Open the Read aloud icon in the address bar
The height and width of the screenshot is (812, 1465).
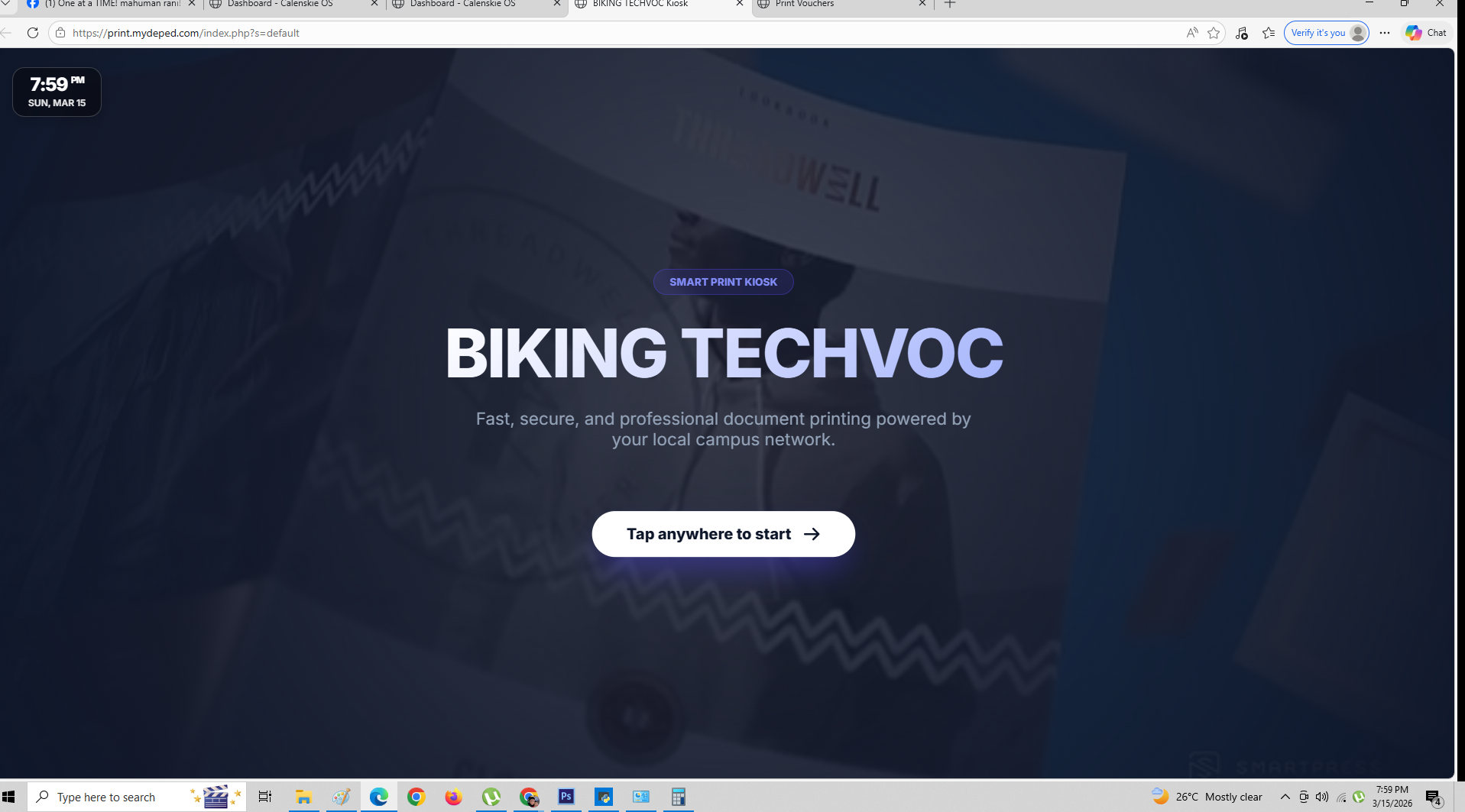pos(1191,33)
